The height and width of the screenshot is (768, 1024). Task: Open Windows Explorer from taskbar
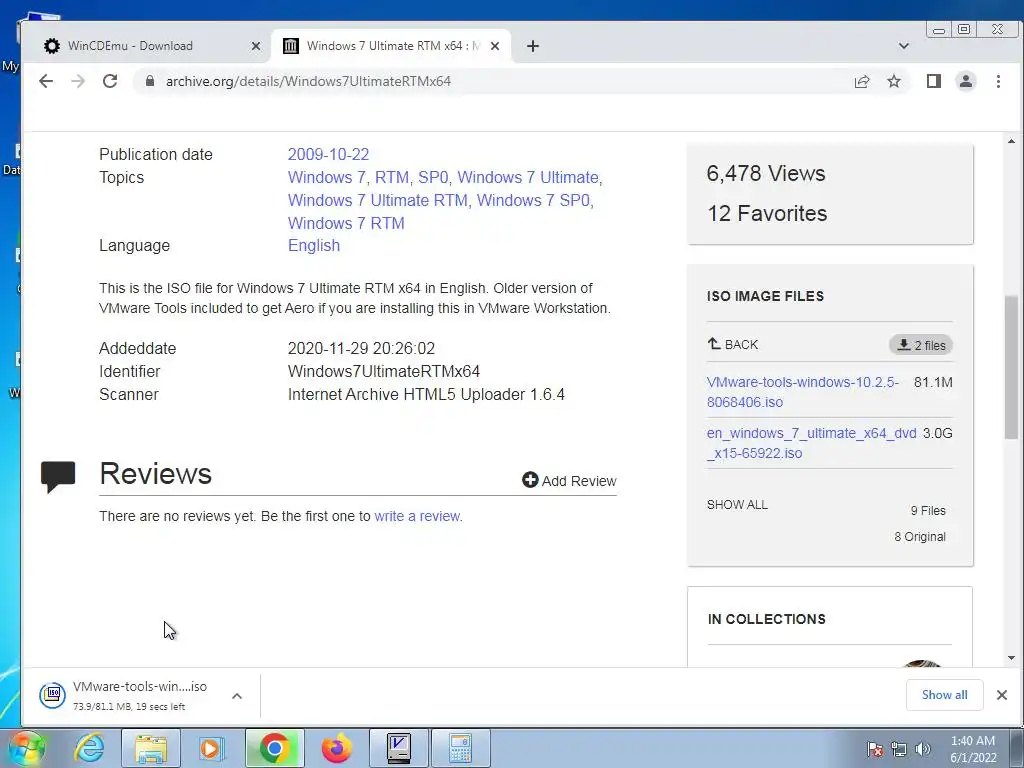tap(151, 748)
